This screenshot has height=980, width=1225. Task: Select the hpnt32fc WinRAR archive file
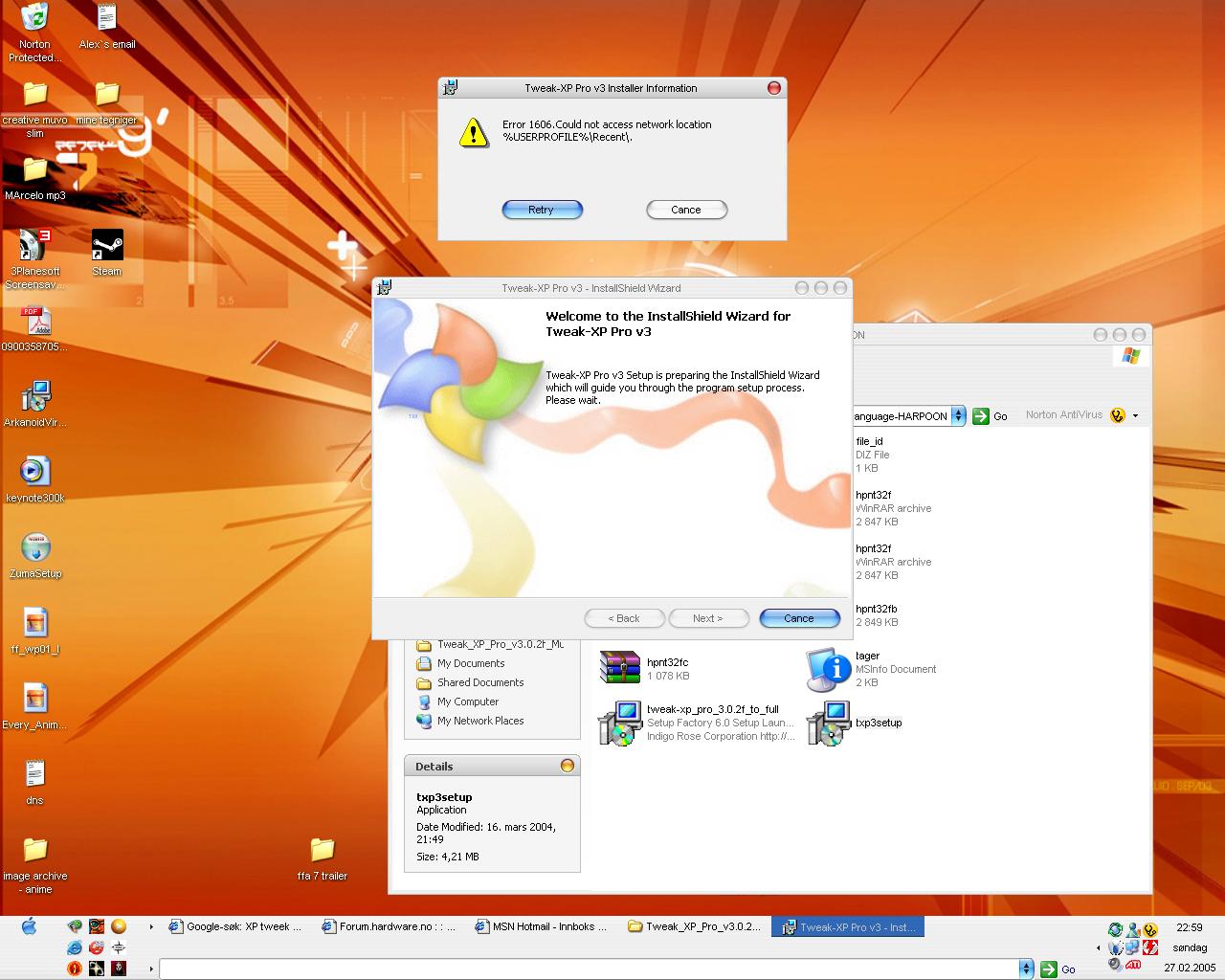click(620, 668)
